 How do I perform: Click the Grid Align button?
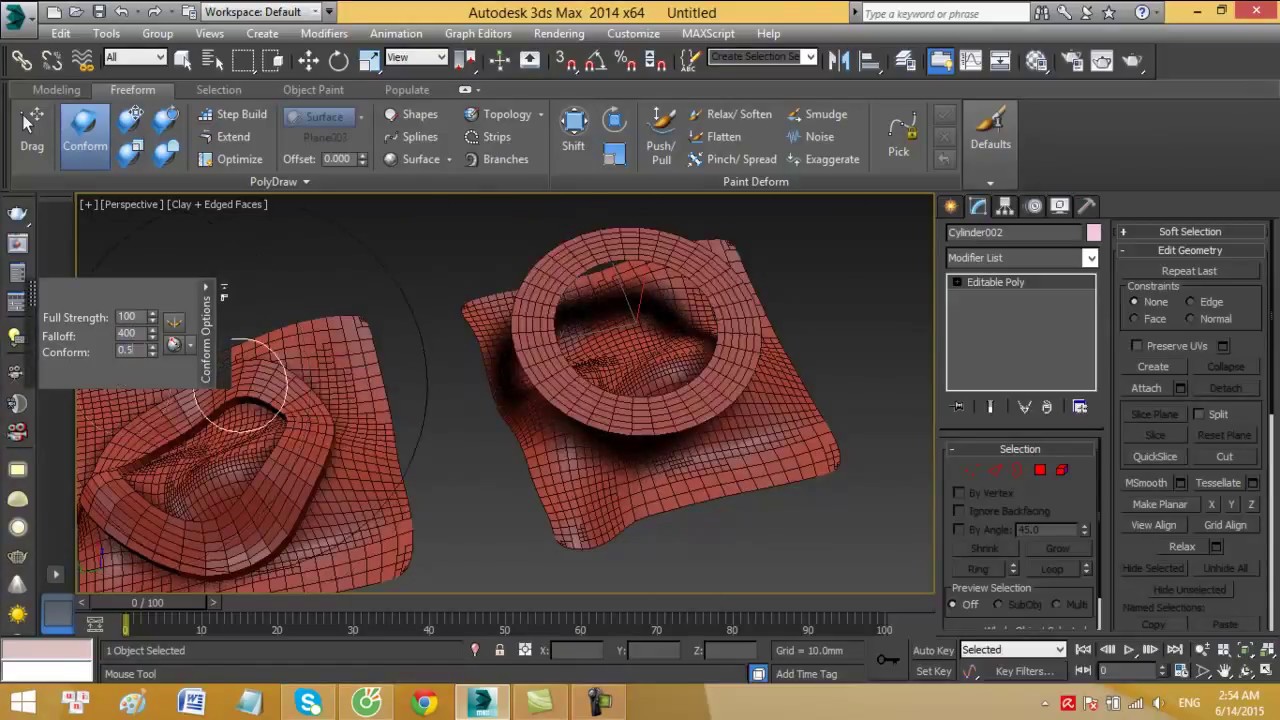coord(1225,525)
